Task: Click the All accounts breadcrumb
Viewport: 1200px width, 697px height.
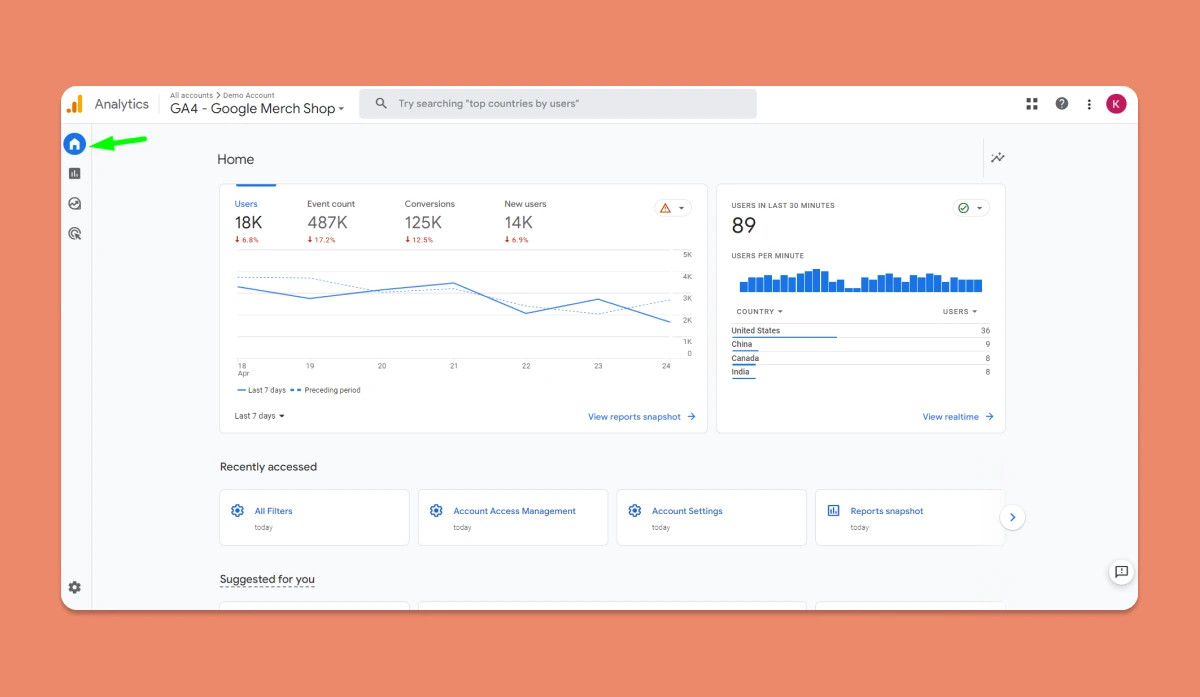Action: tap(191, 95)
